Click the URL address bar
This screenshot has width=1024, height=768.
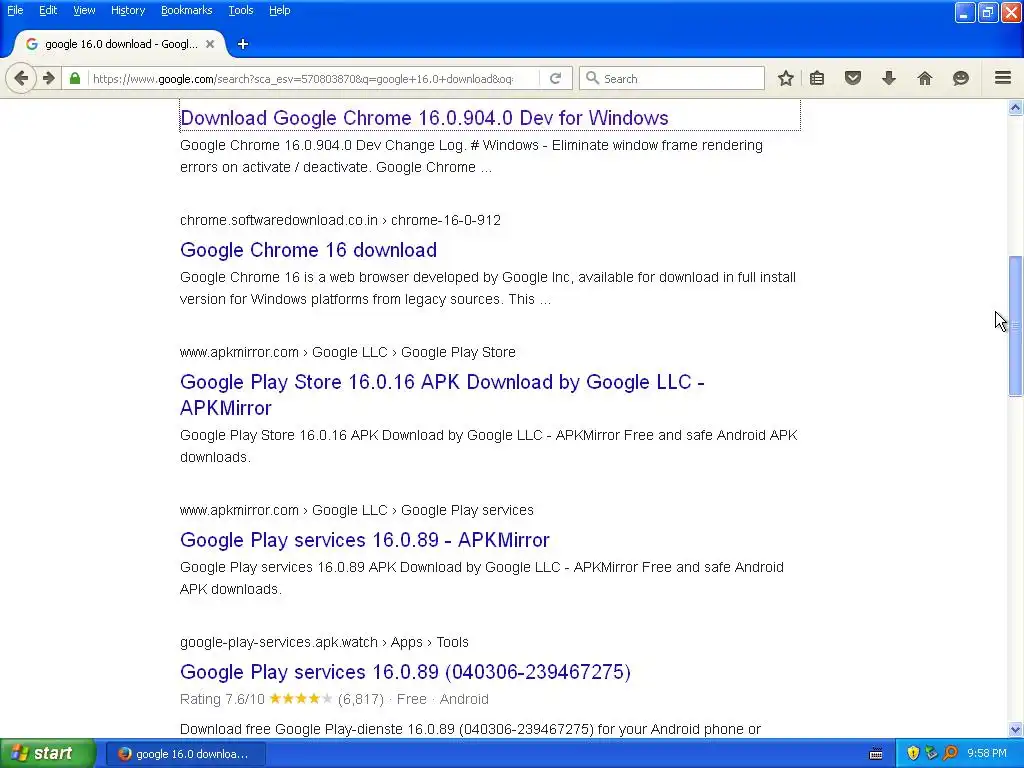[313, 78]
